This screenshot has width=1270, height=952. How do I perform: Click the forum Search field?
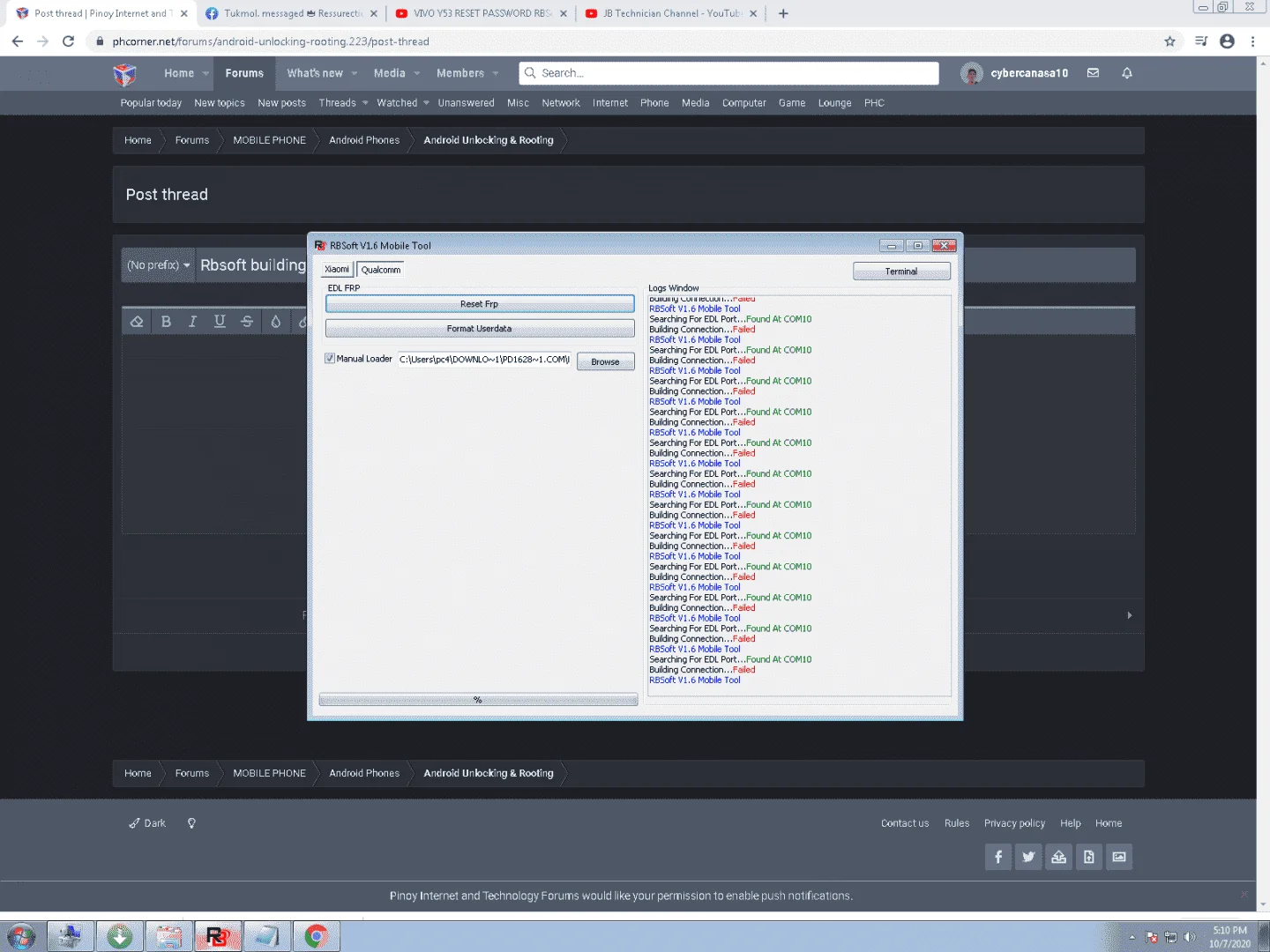729,73
